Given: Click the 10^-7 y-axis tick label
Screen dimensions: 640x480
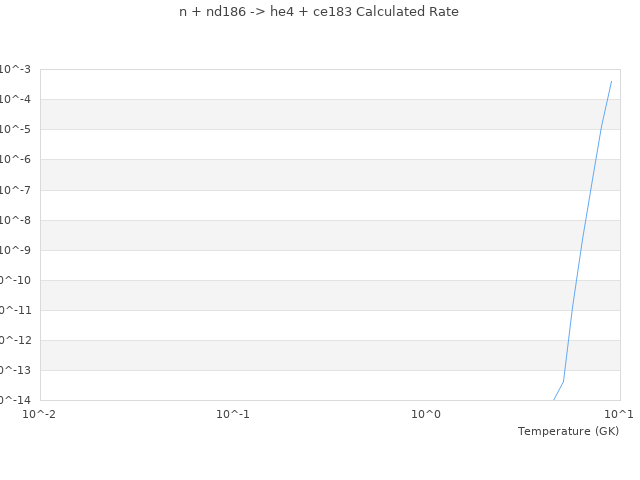Looking at the screenshot, I should [14, 190].
